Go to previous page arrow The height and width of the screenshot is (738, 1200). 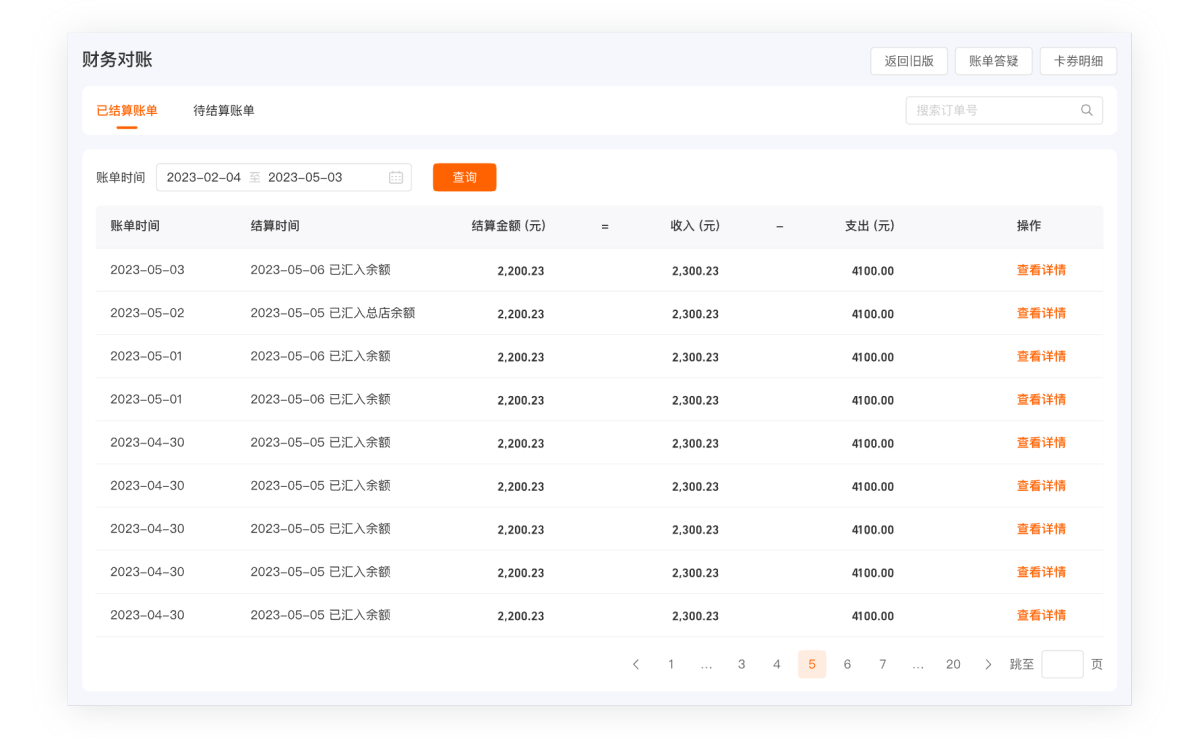pos(636,665)
